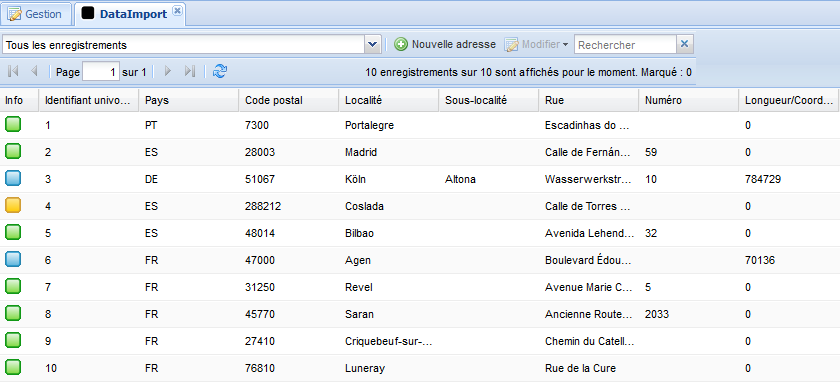The height and width of the screenshot is (383, 840).
Task: Click the green status icon for Portalegre
Action: 13,125
